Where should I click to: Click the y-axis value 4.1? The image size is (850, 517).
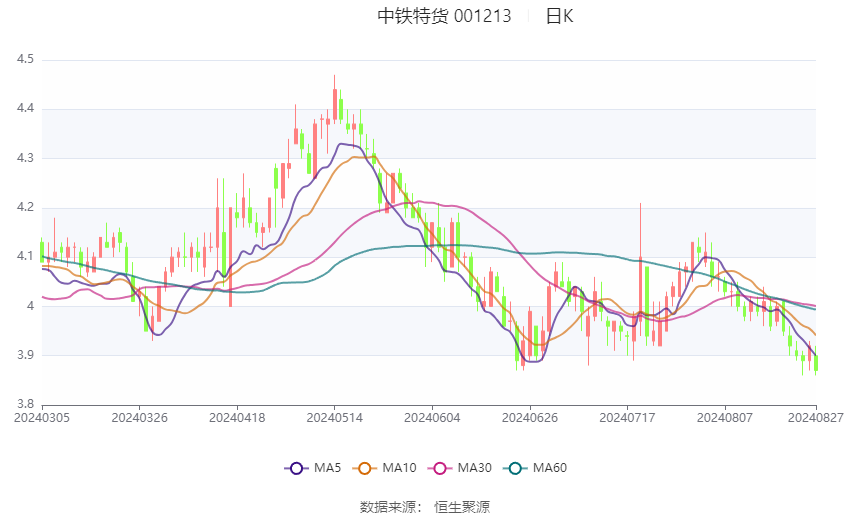(25, 256)
